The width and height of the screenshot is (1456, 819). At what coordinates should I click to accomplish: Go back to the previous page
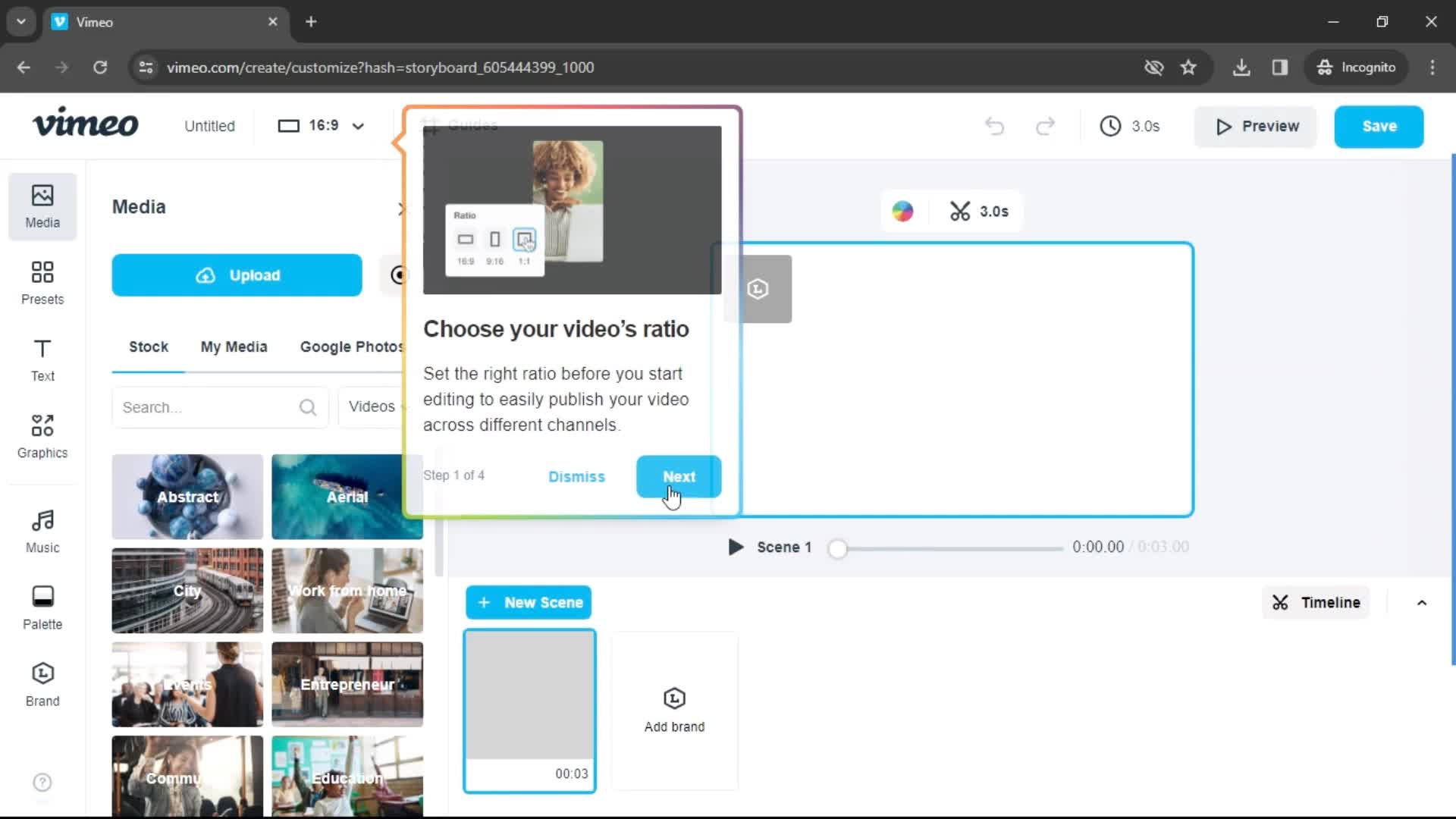pyautogui.click(x=24, y=67)
